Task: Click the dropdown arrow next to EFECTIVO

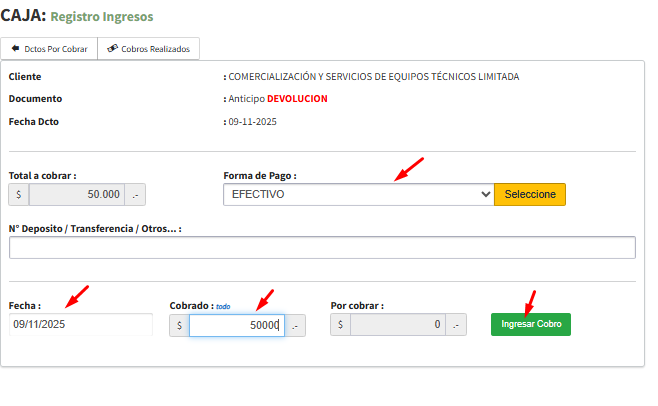Action: click(x=485, y=194)
